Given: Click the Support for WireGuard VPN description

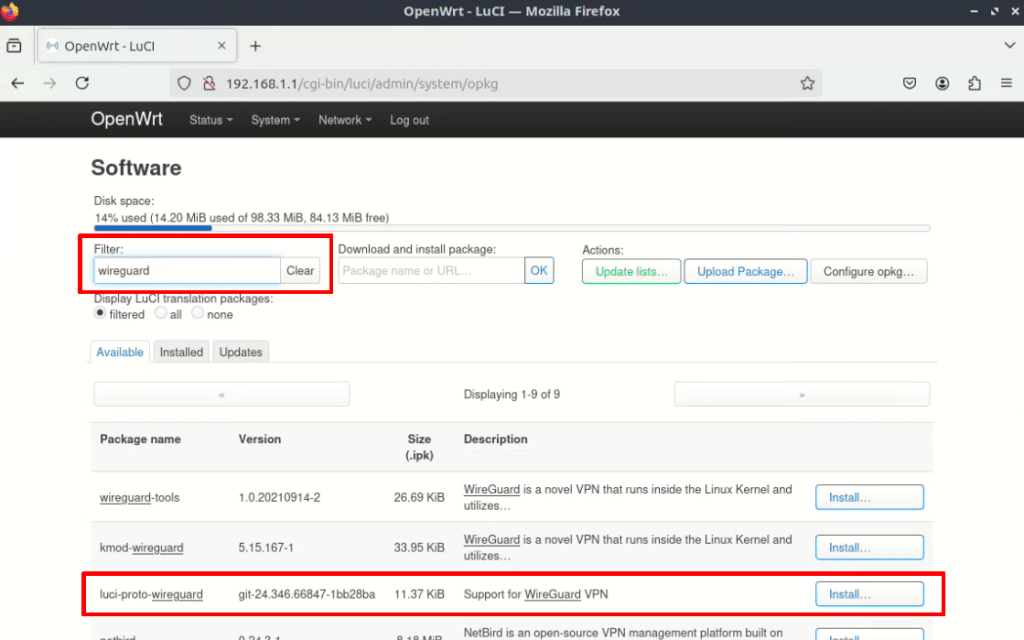Looking at the screenshot, I should click(536, 594).
